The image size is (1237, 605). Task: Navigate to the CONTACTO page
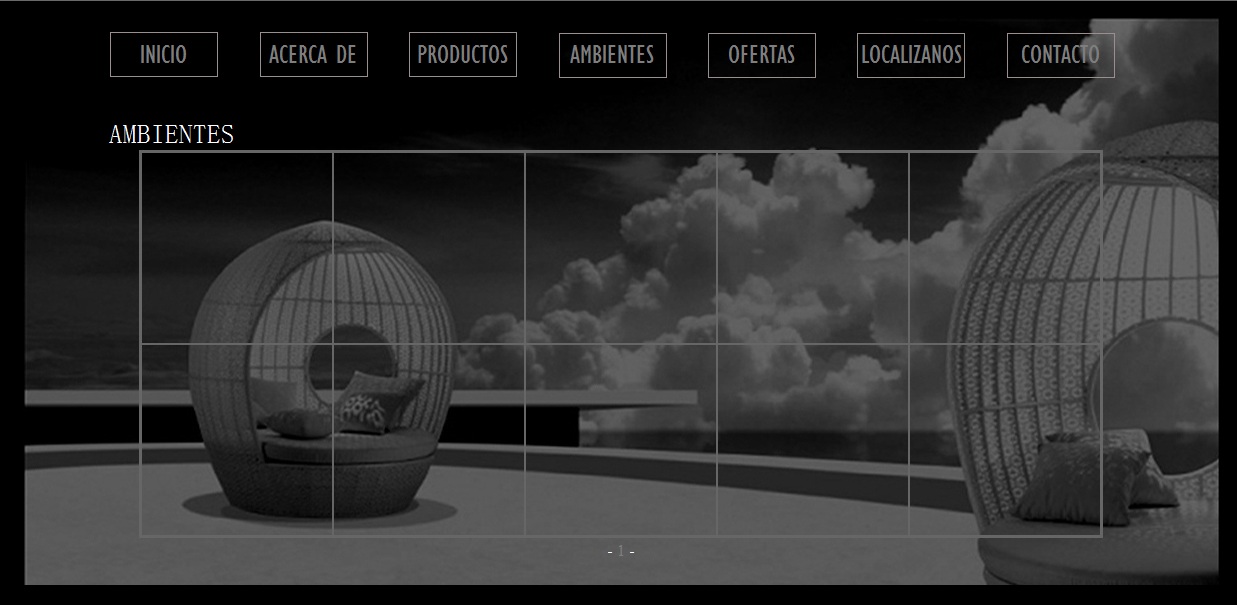1060,55
